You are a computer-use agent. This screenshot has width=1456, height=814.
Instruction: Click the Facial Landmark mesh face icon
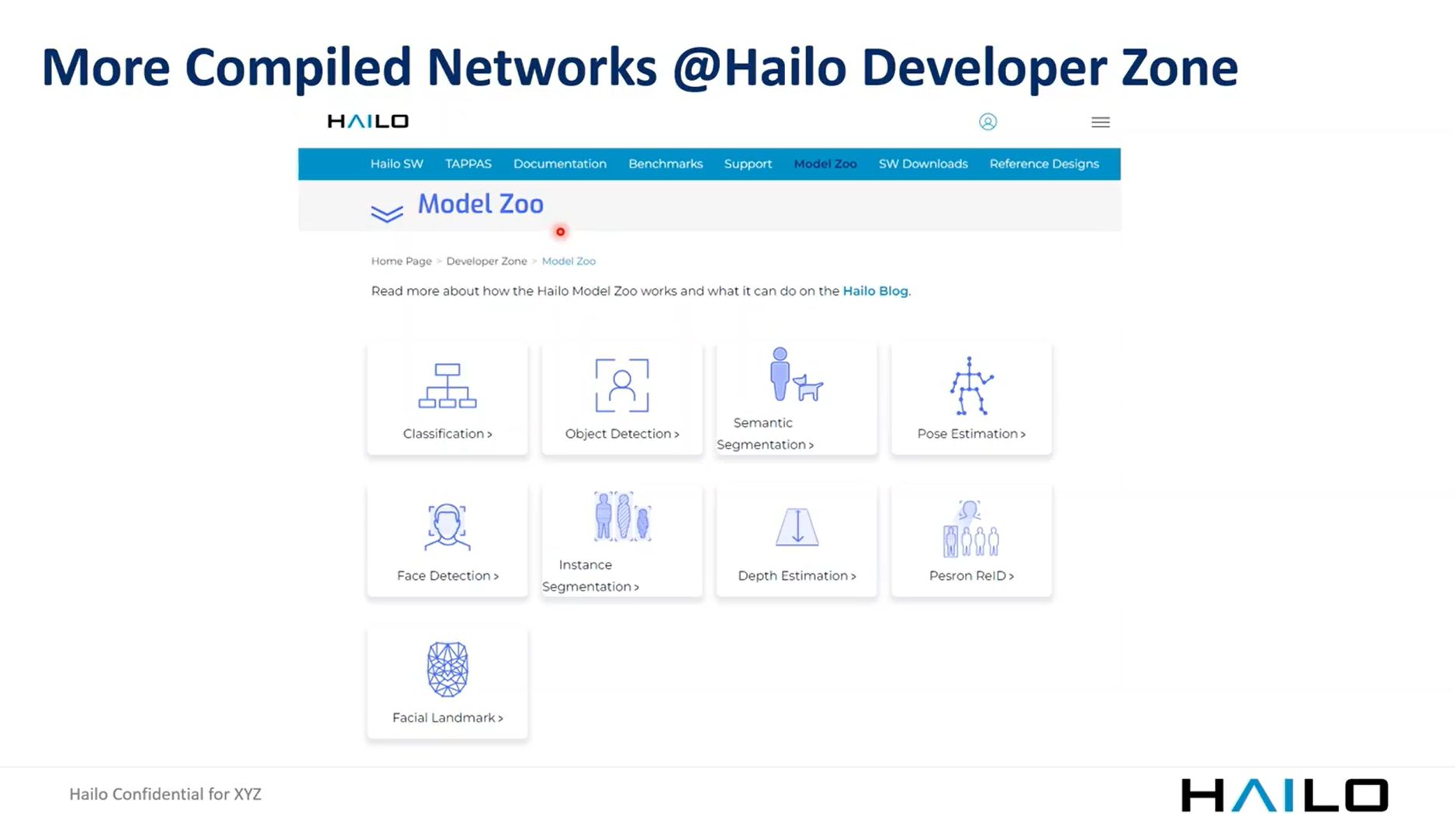[448, 669]
